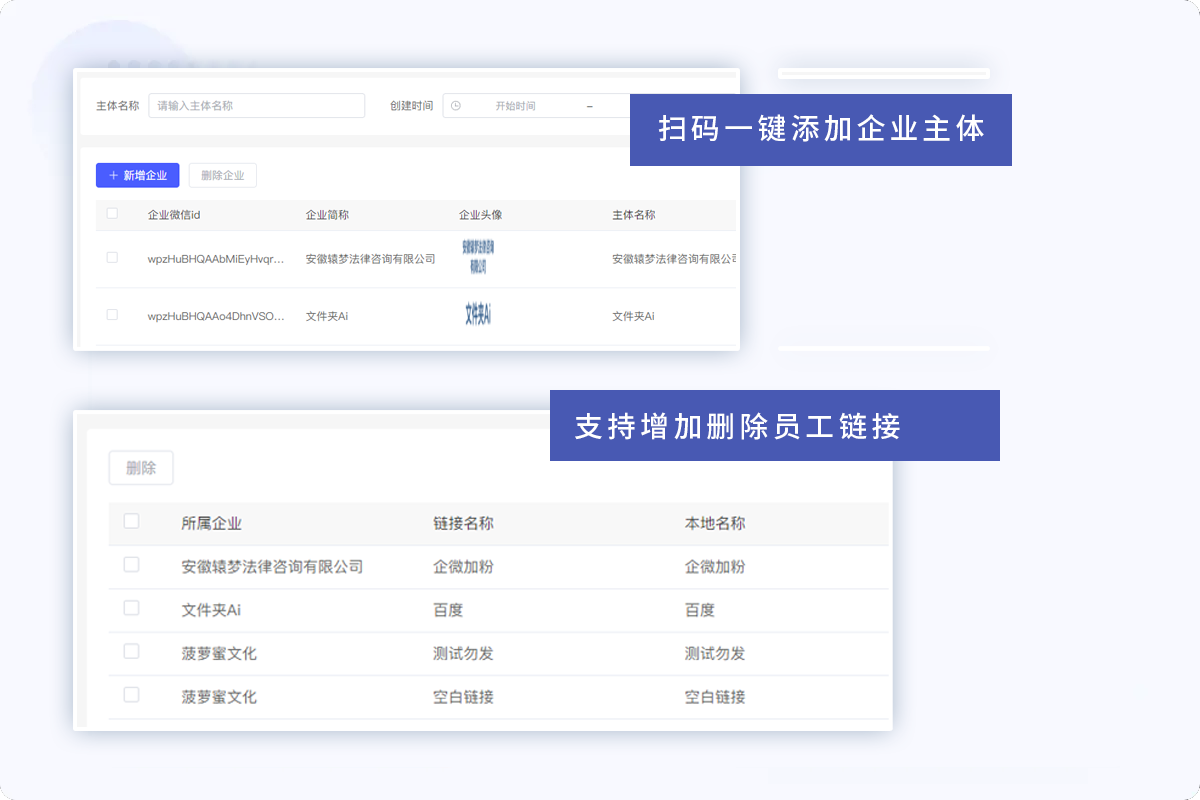Viewport: 1200px width, 800px height.
Task: Click inside the 请输入主体名称 input field
Action: (x=255, y=105)
